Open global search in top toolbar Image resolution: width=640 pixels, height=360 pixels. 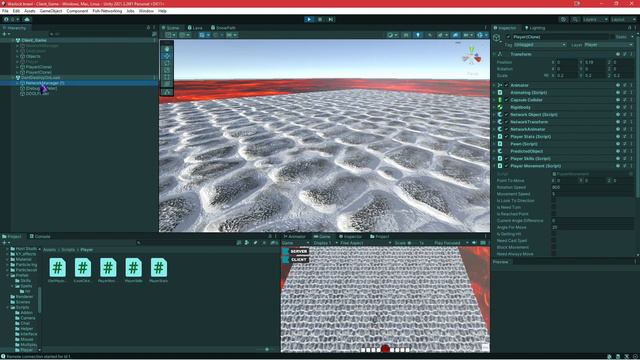(575, 20)
